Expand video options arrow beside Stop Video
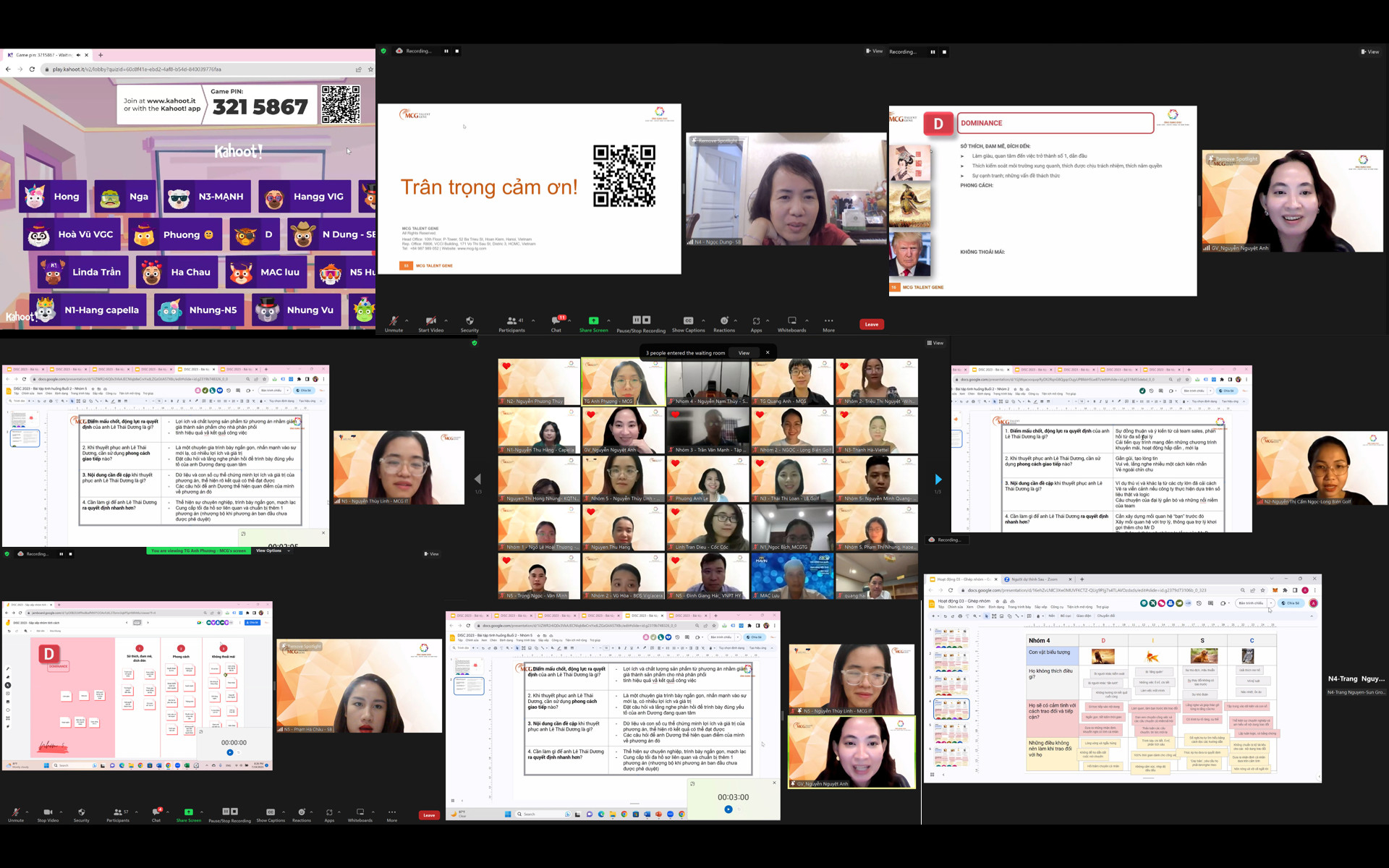The width and height of the screenshot is (1389, 868). (x=61, y=812)
